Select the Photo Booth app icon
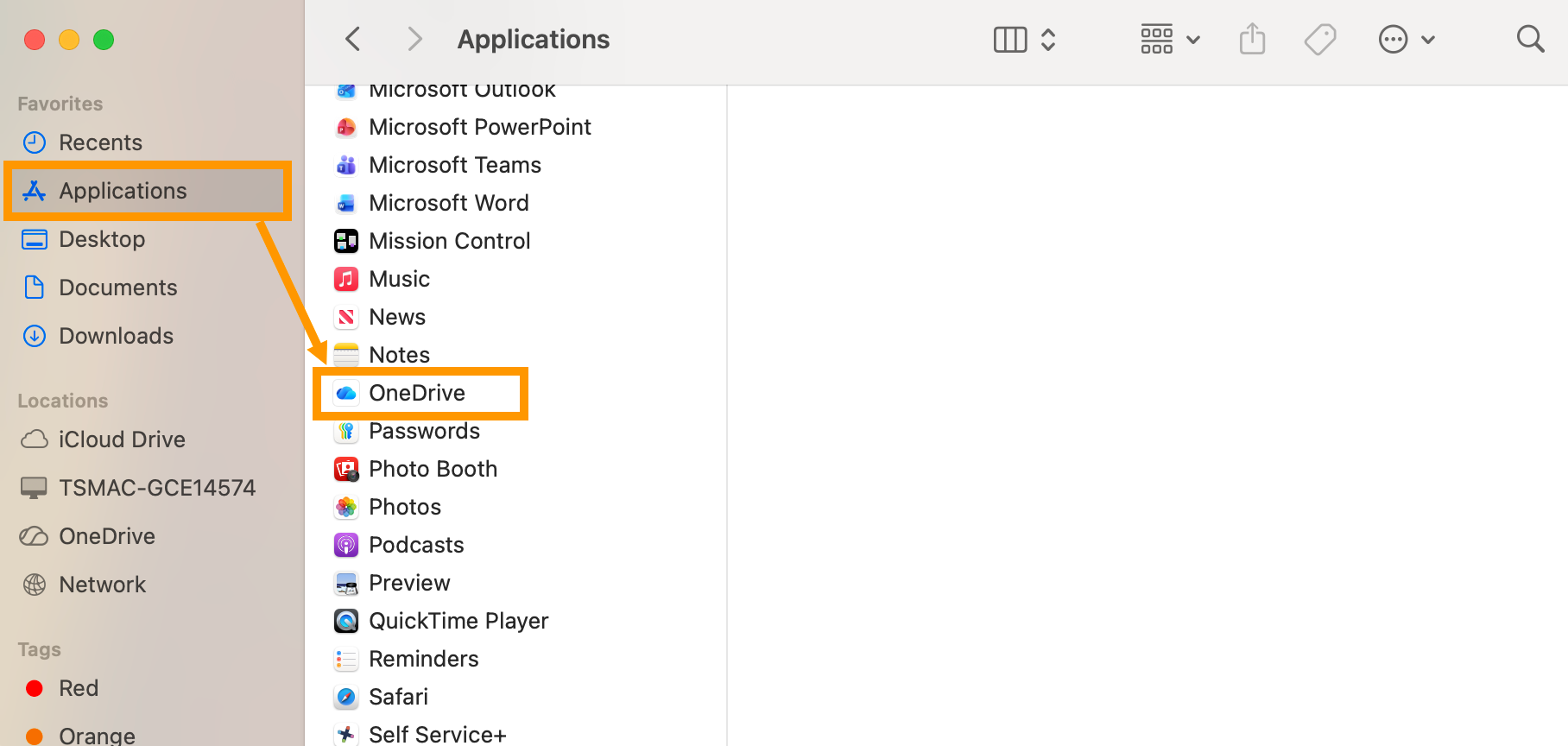Viewport: 1568px width, 746px height. [346, 469]
